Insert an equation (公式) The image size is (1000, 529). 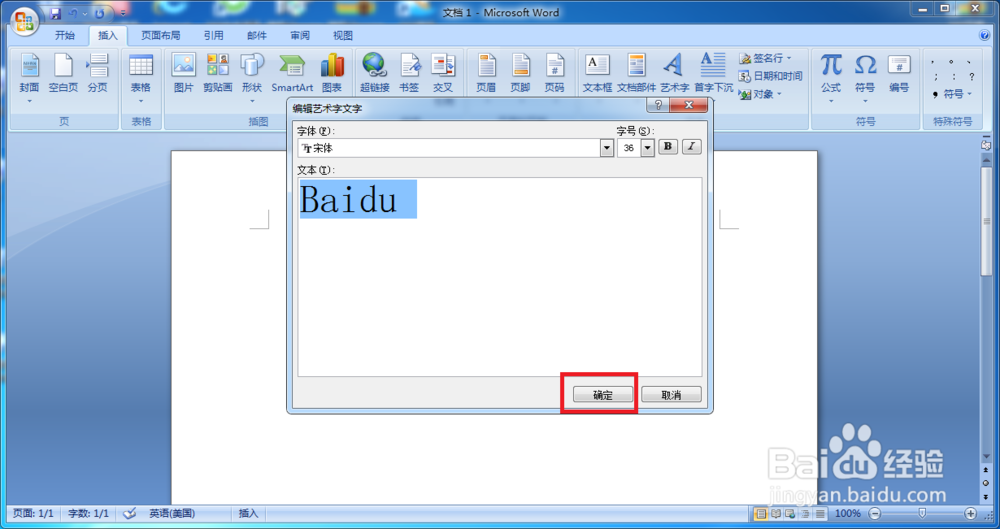tap(831, 78)
